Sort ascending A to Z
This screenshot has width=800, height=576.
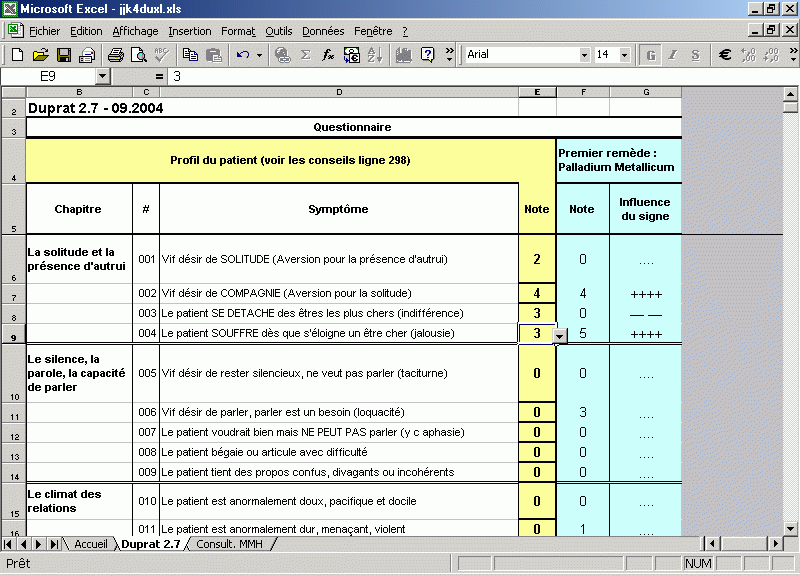click(x=375, y=55)
